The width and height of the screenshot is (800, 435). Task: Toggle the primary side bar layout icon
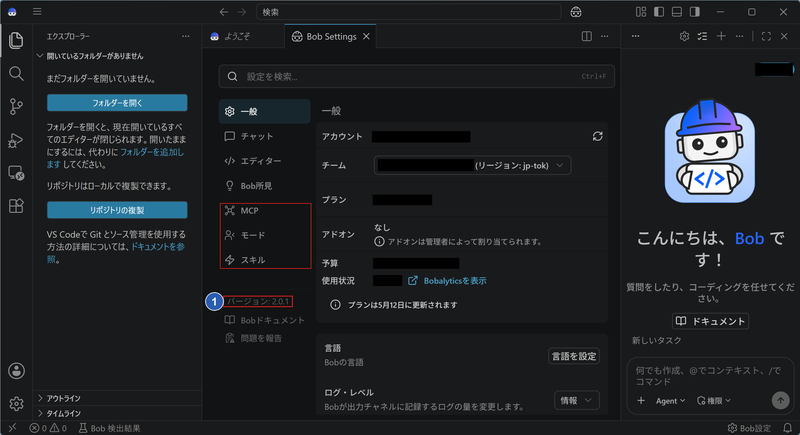[659, 12]
